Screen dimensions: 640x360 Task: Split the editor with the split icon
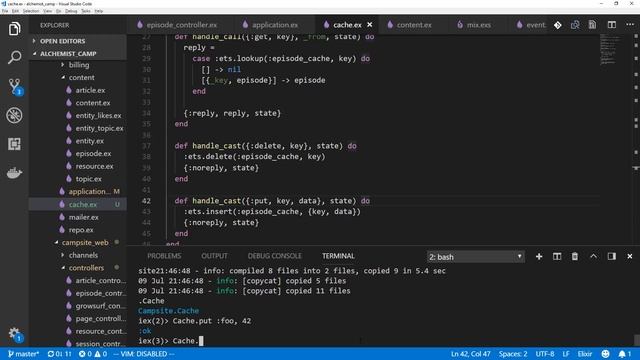tap(611, 25)
